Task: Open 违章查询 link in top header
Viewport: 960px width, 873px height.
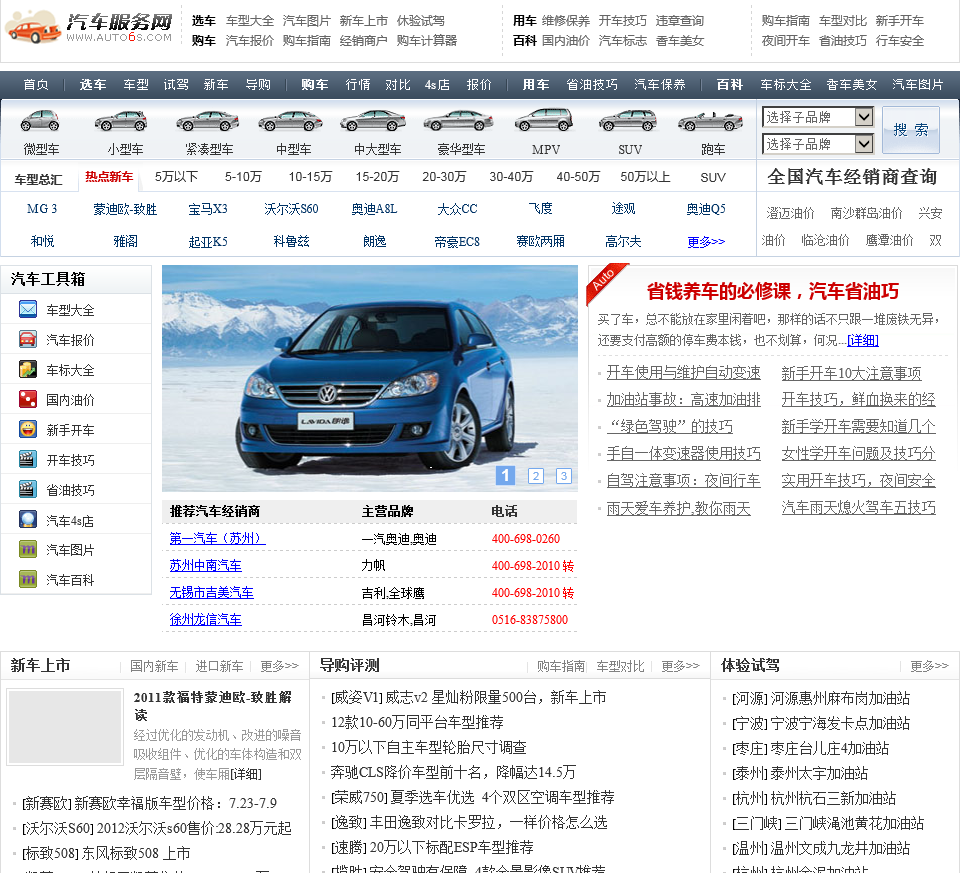Action: [680, 21]
